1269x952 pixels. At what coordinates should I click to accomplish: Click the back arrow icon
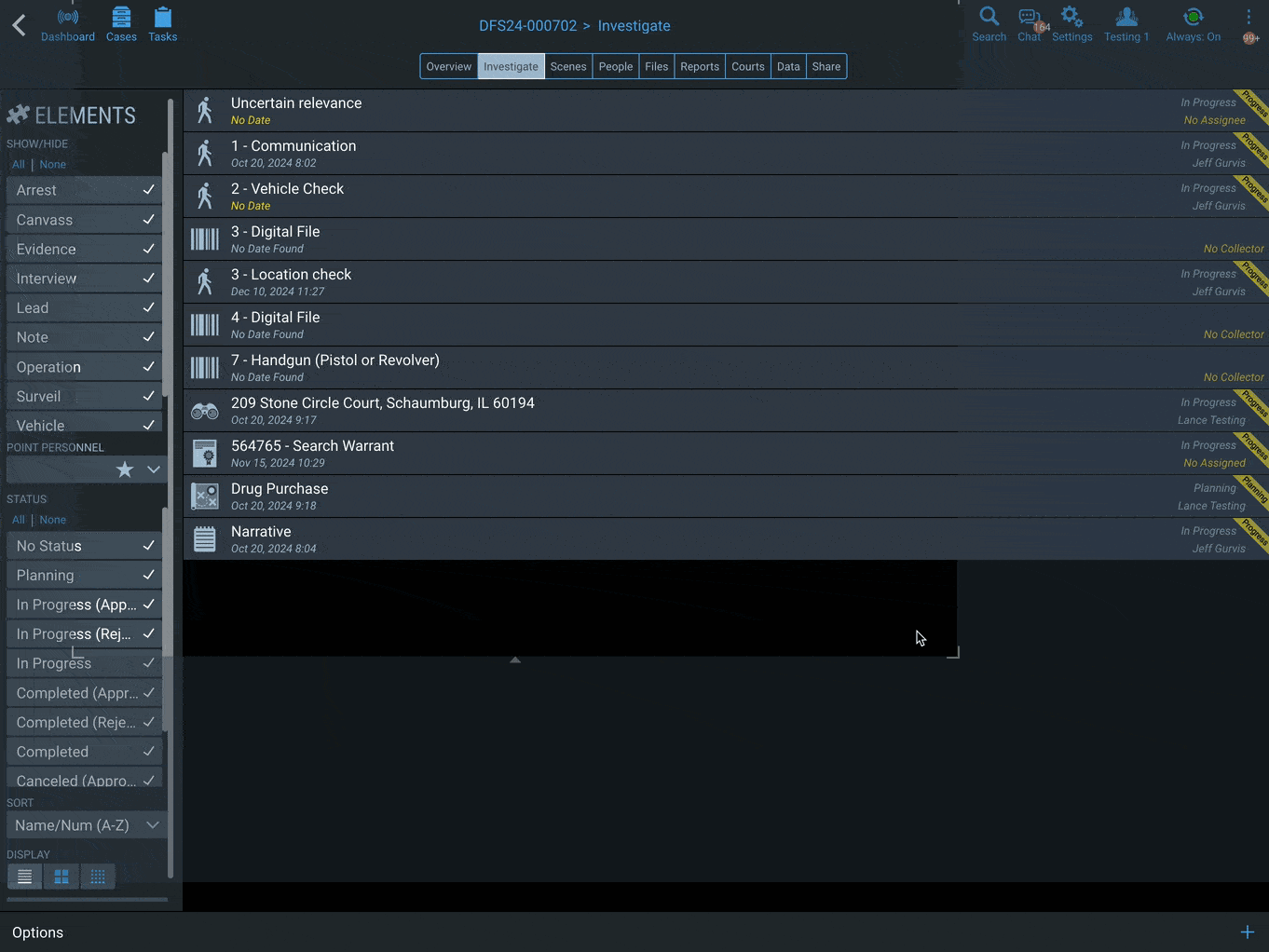[19, 24]
